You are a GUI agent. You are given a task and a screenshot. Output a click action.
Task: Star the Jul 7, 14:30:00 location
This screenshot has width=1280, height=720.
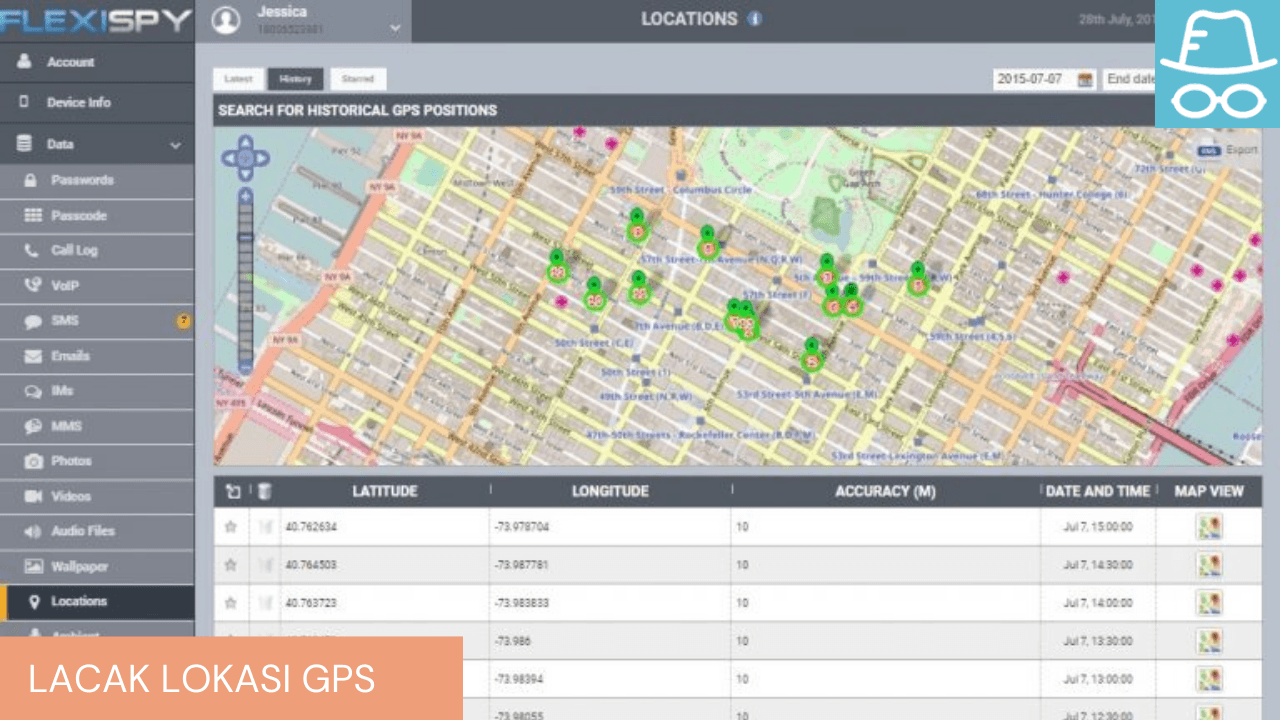[x=231, y=565]
